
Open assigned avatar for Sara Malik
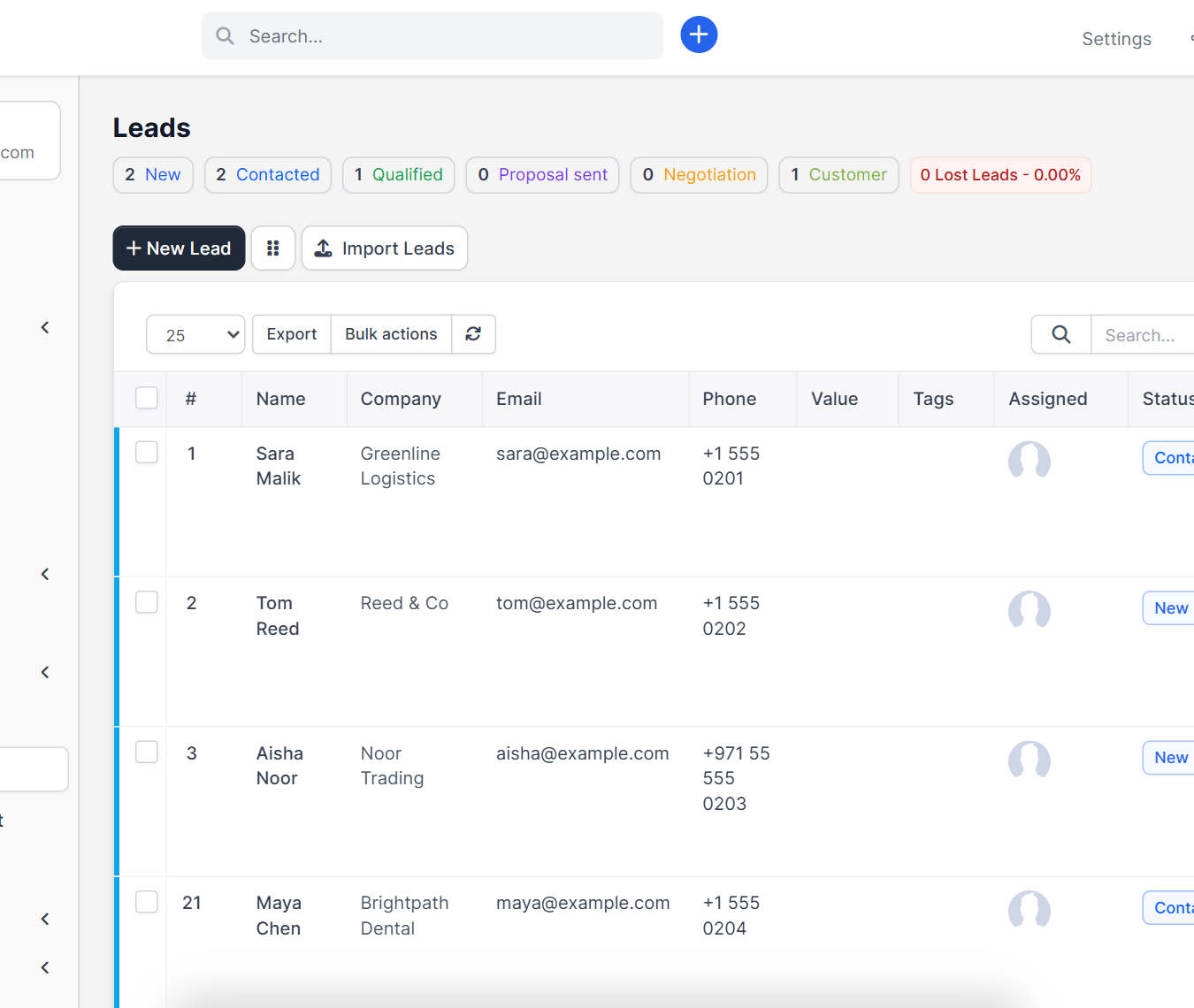coord(1029,461)
